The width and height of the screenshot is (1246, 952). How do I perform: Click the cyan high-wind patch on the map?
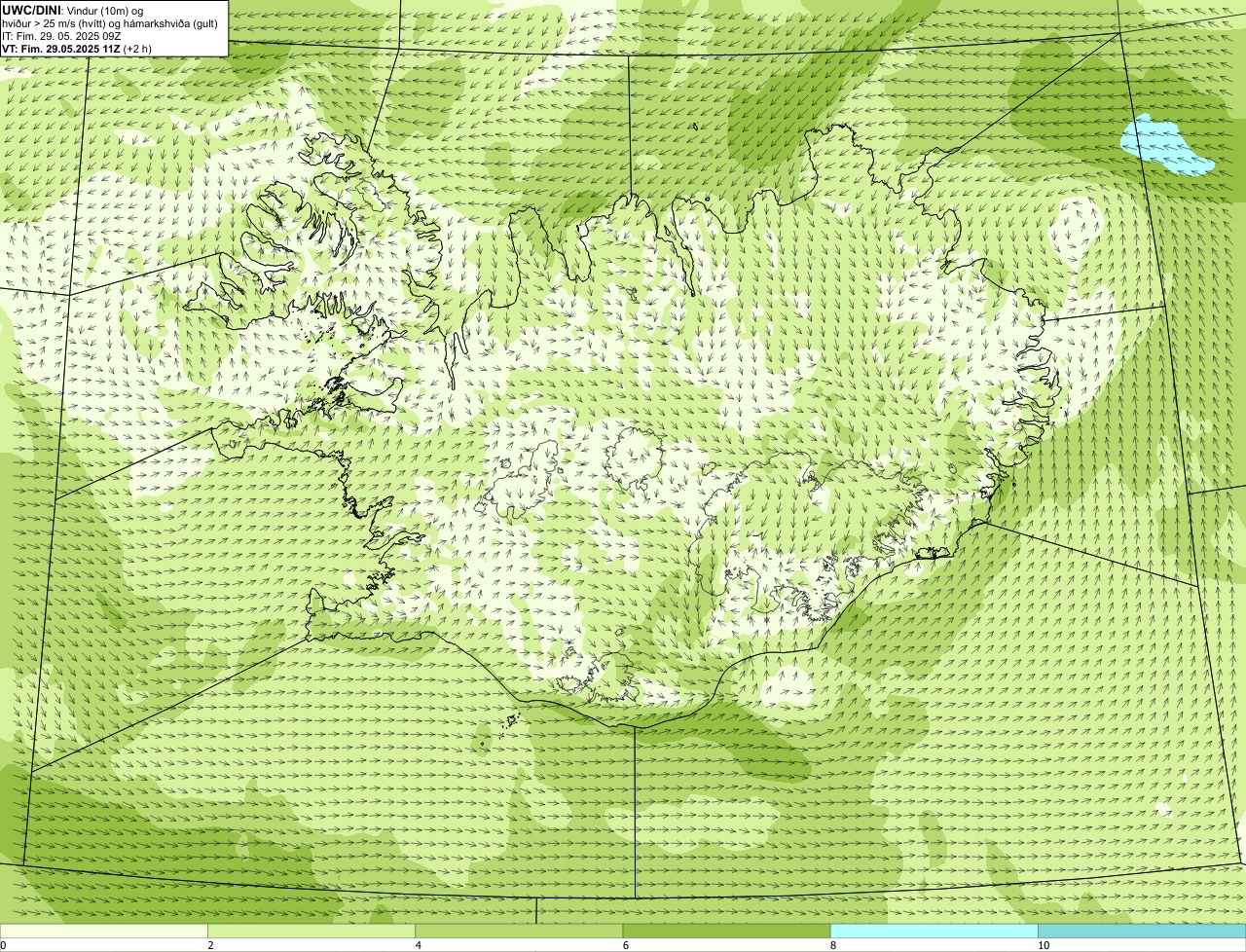tap(1164, 145)
